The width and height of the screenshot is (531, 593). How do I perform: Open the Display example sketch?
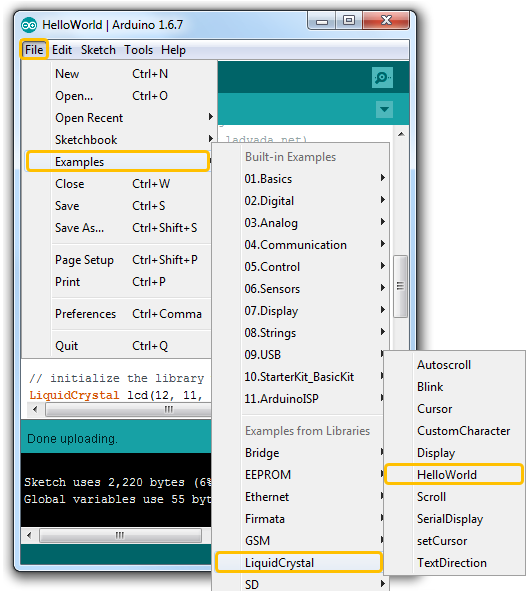coord(455,453)
